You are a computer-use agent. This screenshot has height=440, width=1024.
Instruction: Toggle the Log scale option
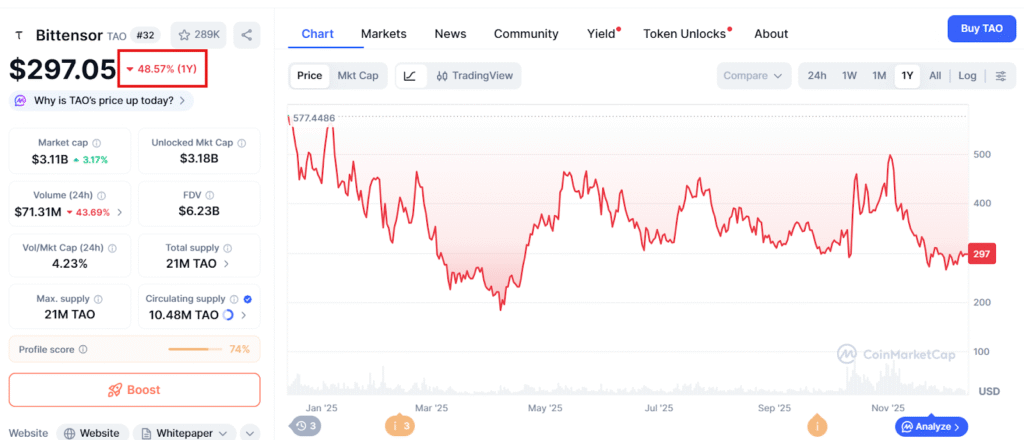coord(967,76)
